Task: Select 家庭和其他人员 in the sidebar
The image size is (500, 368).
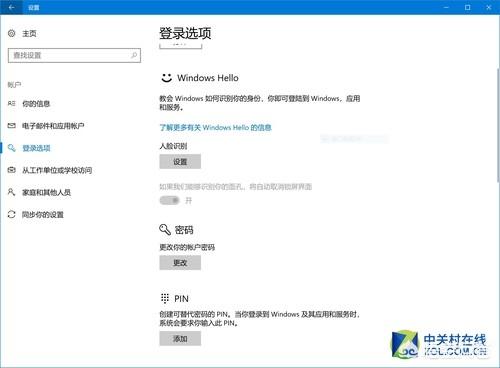Action: click(46, 192)
